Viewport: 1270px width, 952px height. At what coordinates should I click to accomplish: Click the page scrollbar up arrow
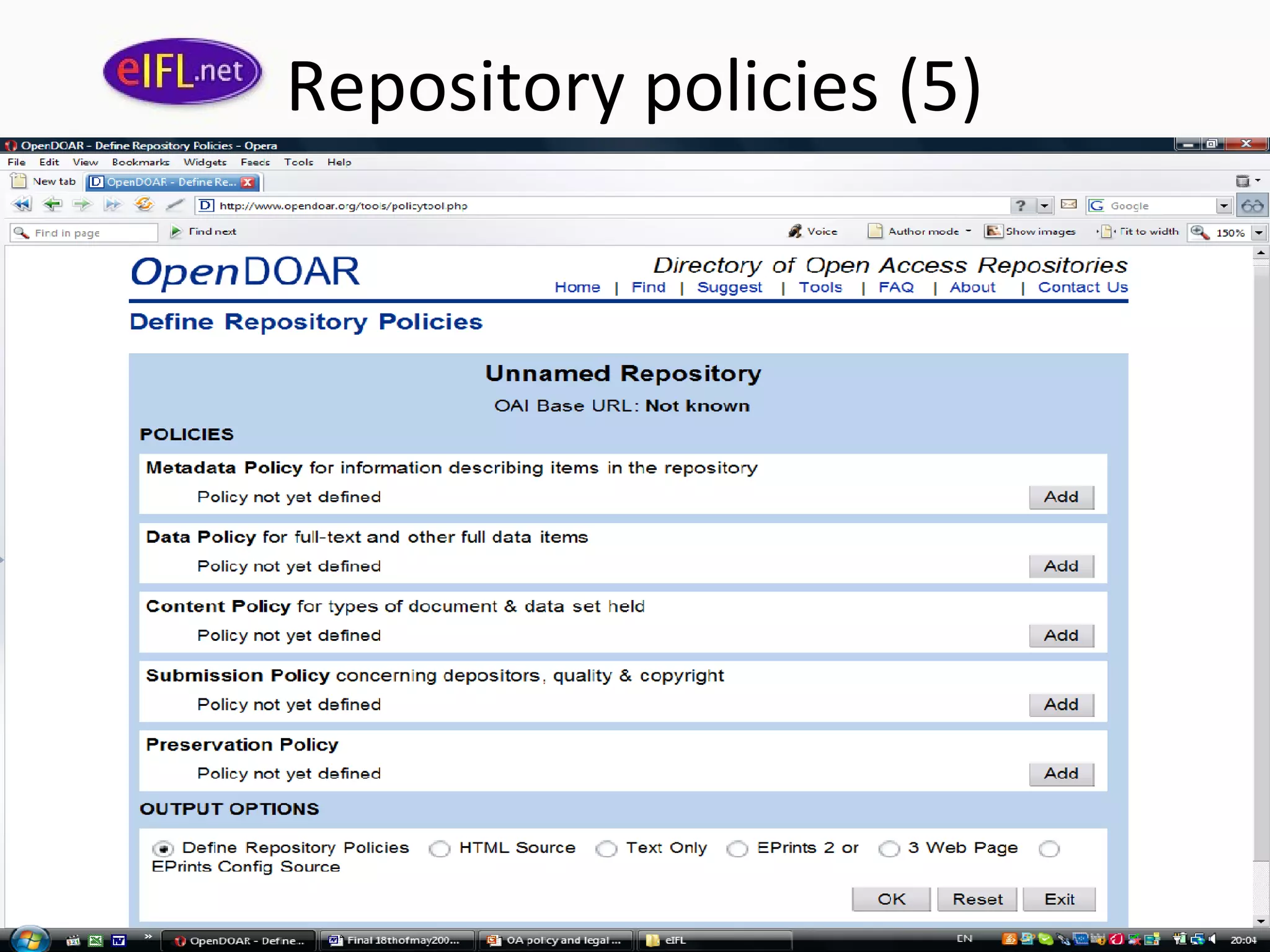tap(1260, 253)
